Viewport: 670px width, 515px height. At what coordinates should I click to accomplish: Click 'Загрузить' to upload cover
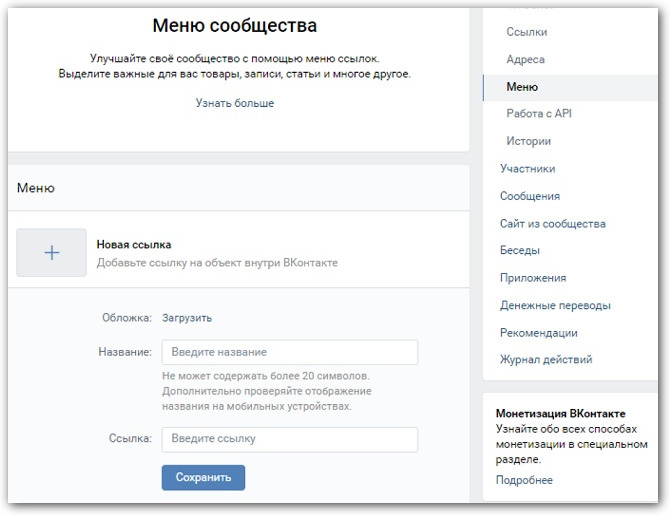187,318
